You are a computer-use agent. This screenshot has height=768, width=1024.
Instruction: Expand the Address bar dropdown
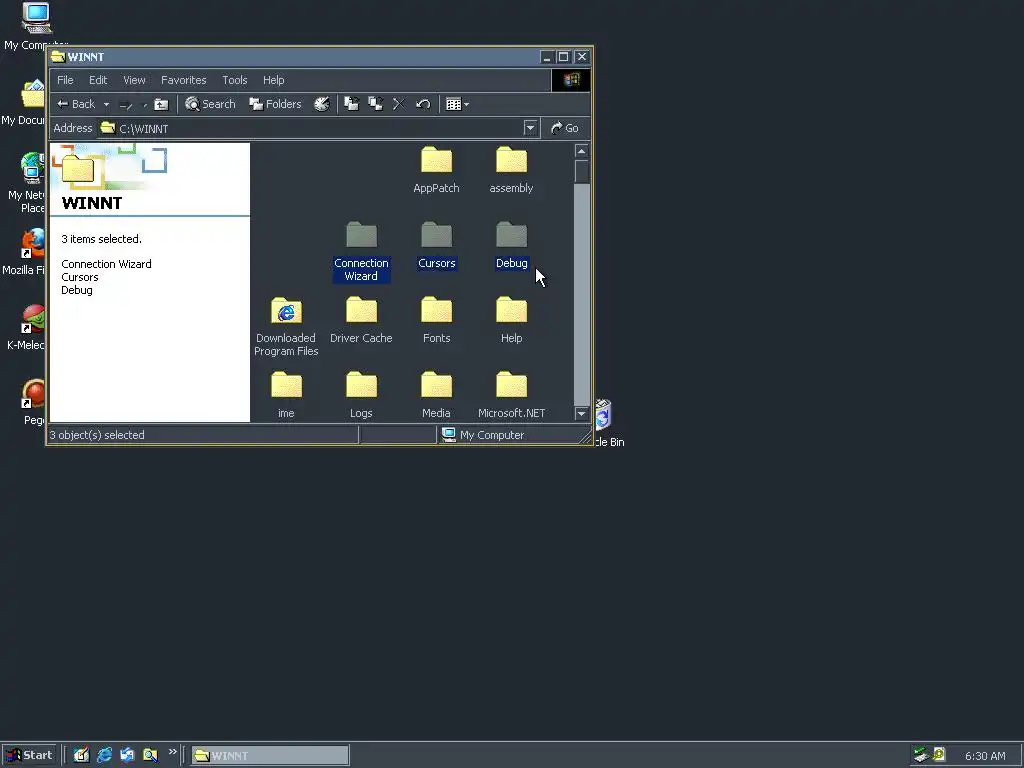[530, 128]
